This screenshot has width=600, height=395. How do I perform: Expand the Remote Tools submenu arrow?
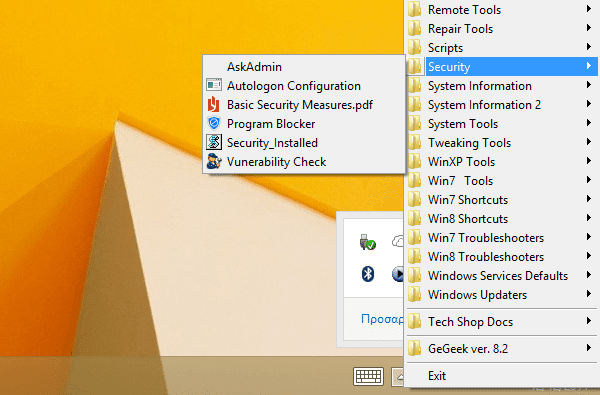[589, 8]
